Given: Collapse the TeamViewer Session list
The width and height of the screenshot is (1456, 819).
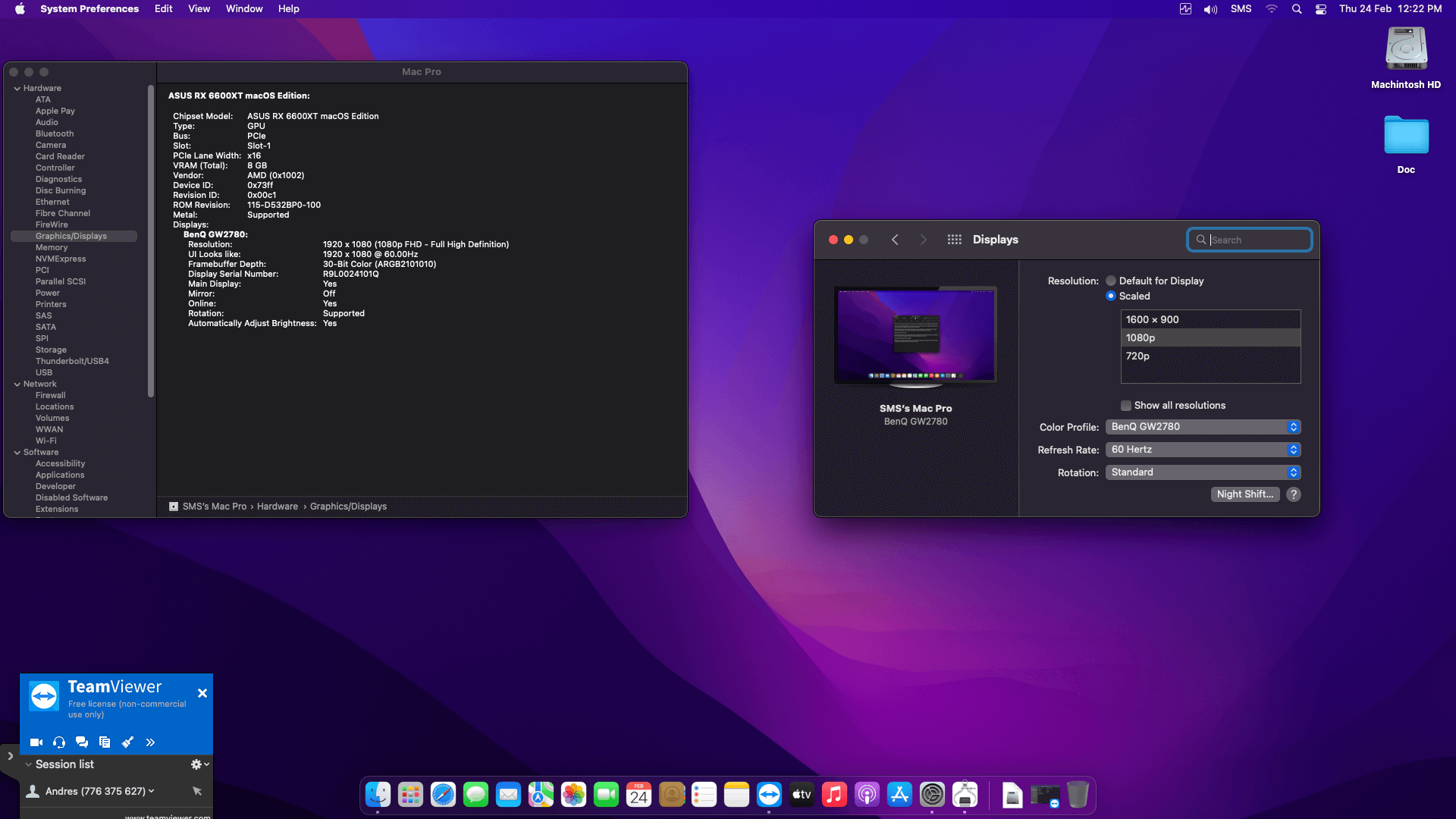Looking at the screenshot, I should [29, 764].
